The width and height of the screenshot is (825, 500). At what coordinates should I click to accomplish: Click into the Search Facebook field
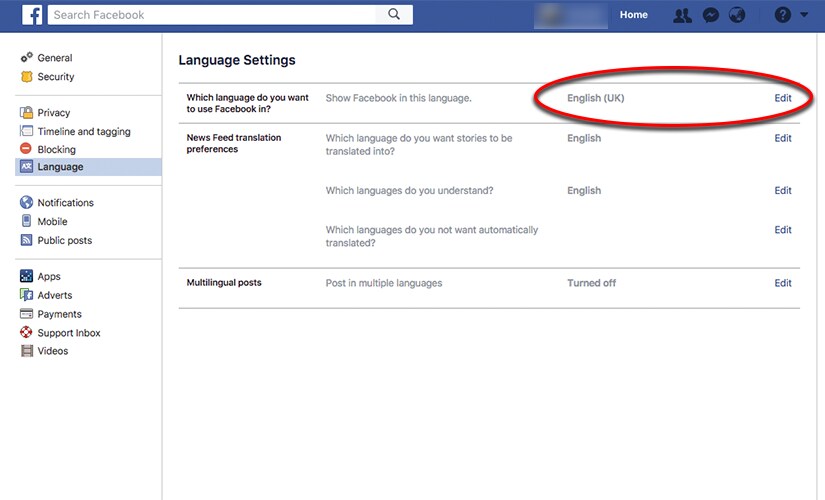[212, 15]
